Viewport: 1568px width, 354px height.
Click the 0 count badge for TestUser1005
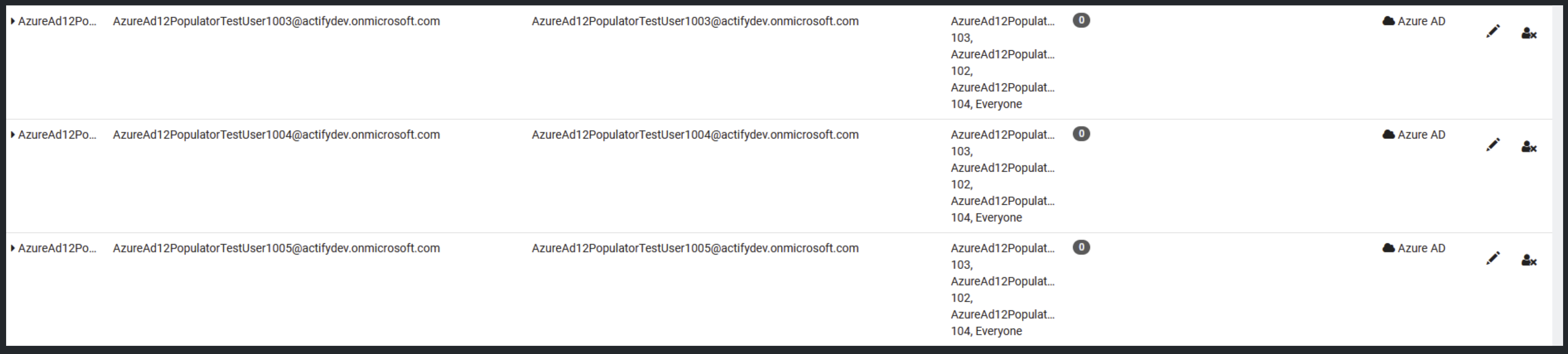point(1081,248)
